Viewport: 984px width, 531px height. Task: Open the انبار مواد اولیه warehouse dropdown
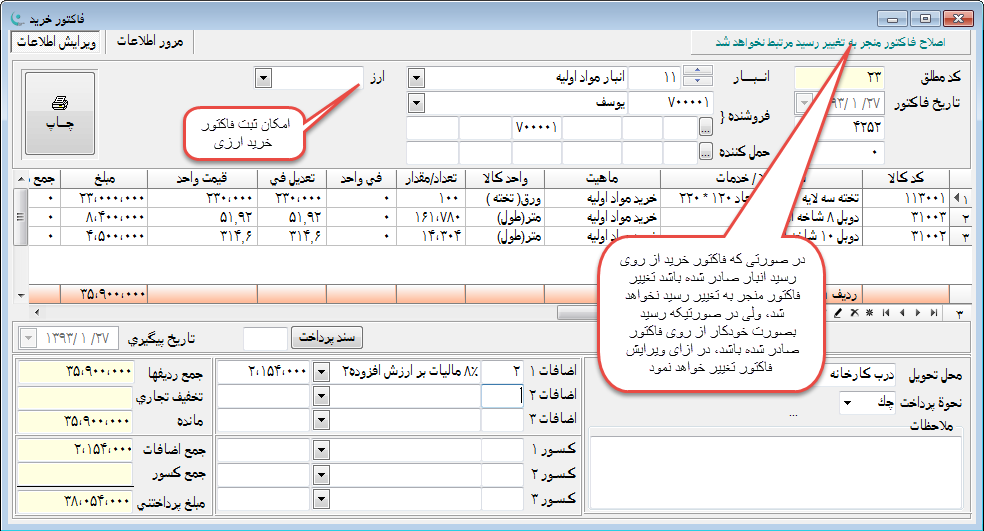(x=417, y=77)
